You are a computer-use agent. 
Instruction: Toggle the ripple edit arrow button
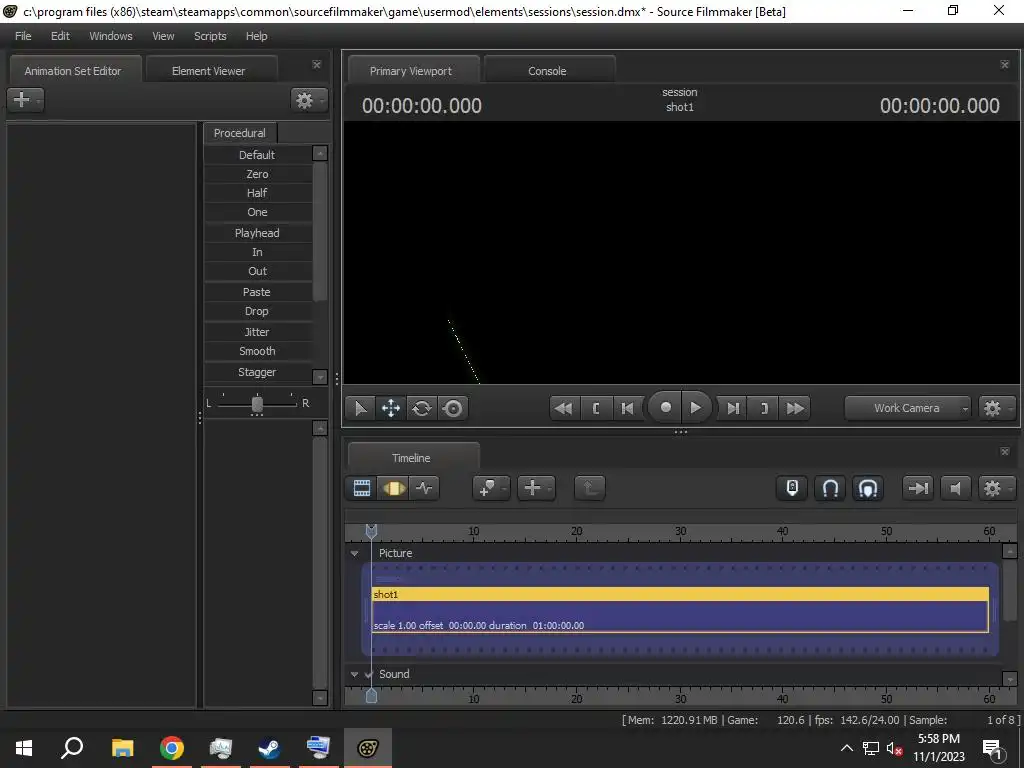tap(918, 488)
